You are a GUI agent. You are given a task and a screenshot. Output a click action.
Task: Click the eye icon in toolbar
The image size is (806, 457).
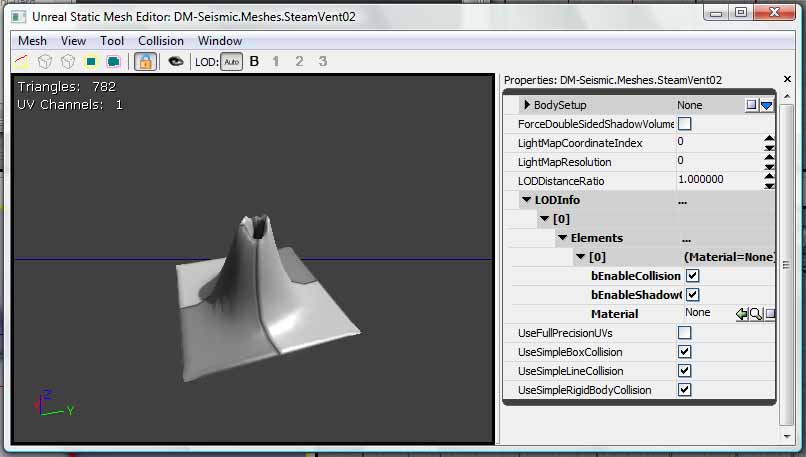click(175, 61)
